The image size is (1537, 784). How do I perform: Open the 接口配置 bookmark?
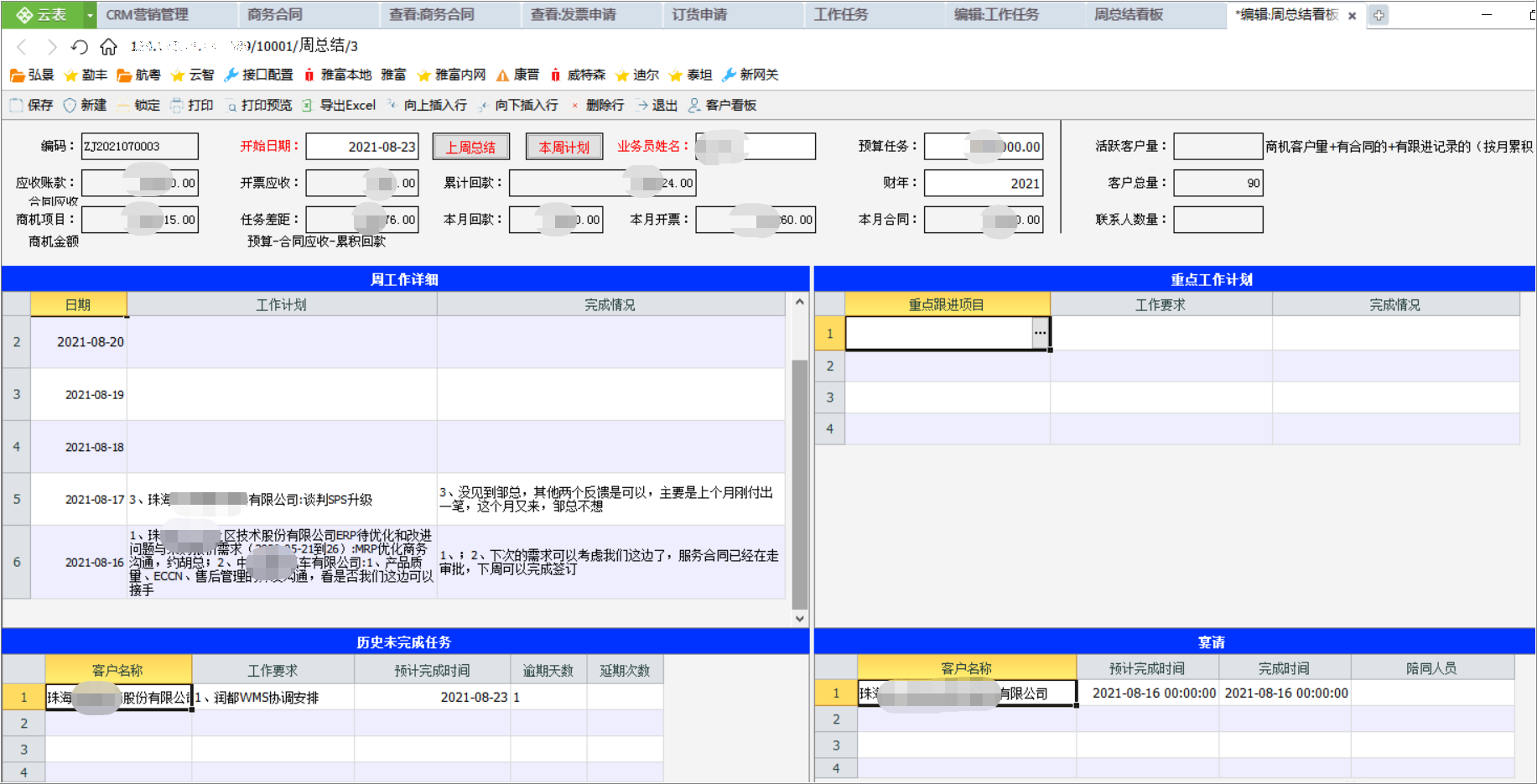point(258,75)
